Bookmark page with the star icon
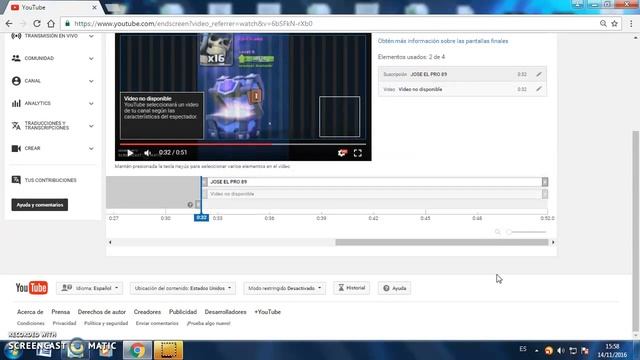Viewport: 640px width, 360px height. (614, 24)
